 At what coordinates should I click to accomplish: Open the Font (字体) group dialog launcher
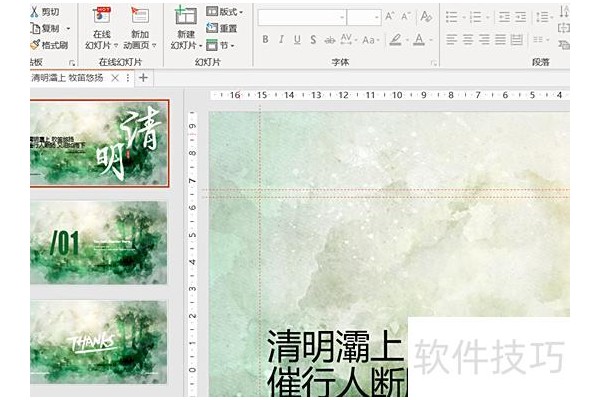pos(434,63)
